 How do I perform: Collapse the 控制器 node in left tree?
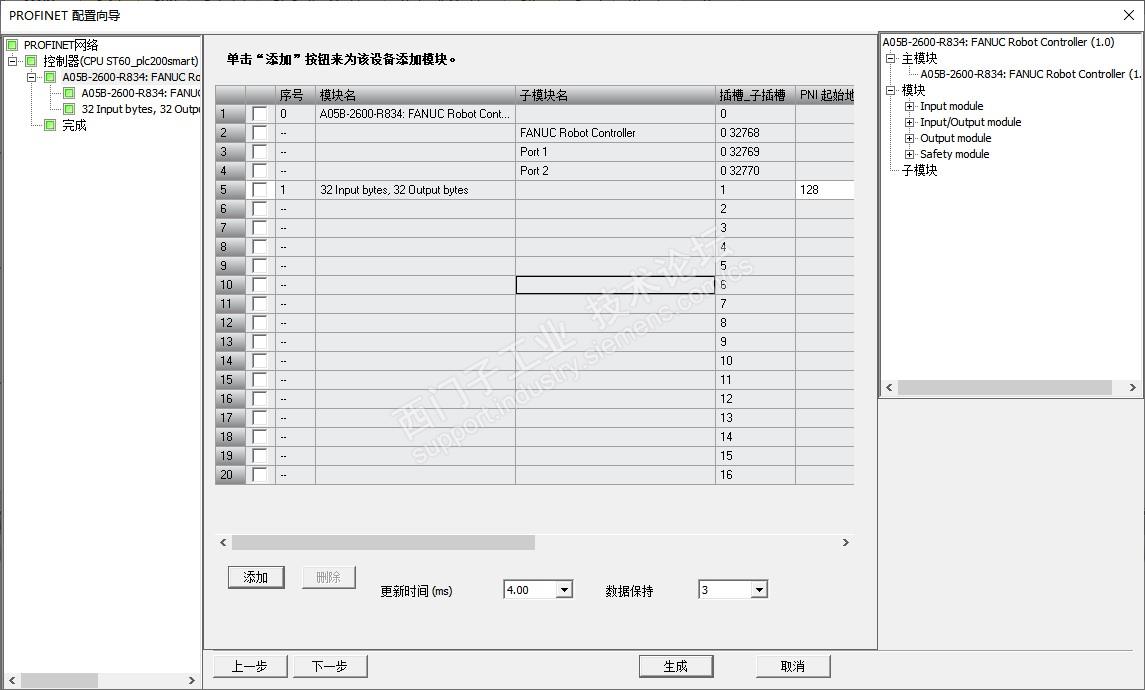(12, 61)
